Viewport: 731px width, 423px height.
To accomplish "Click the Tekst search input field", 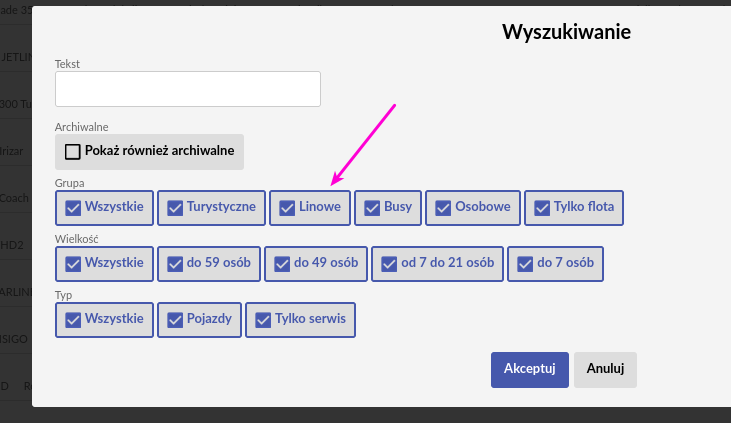I will (x=188, y=89).
